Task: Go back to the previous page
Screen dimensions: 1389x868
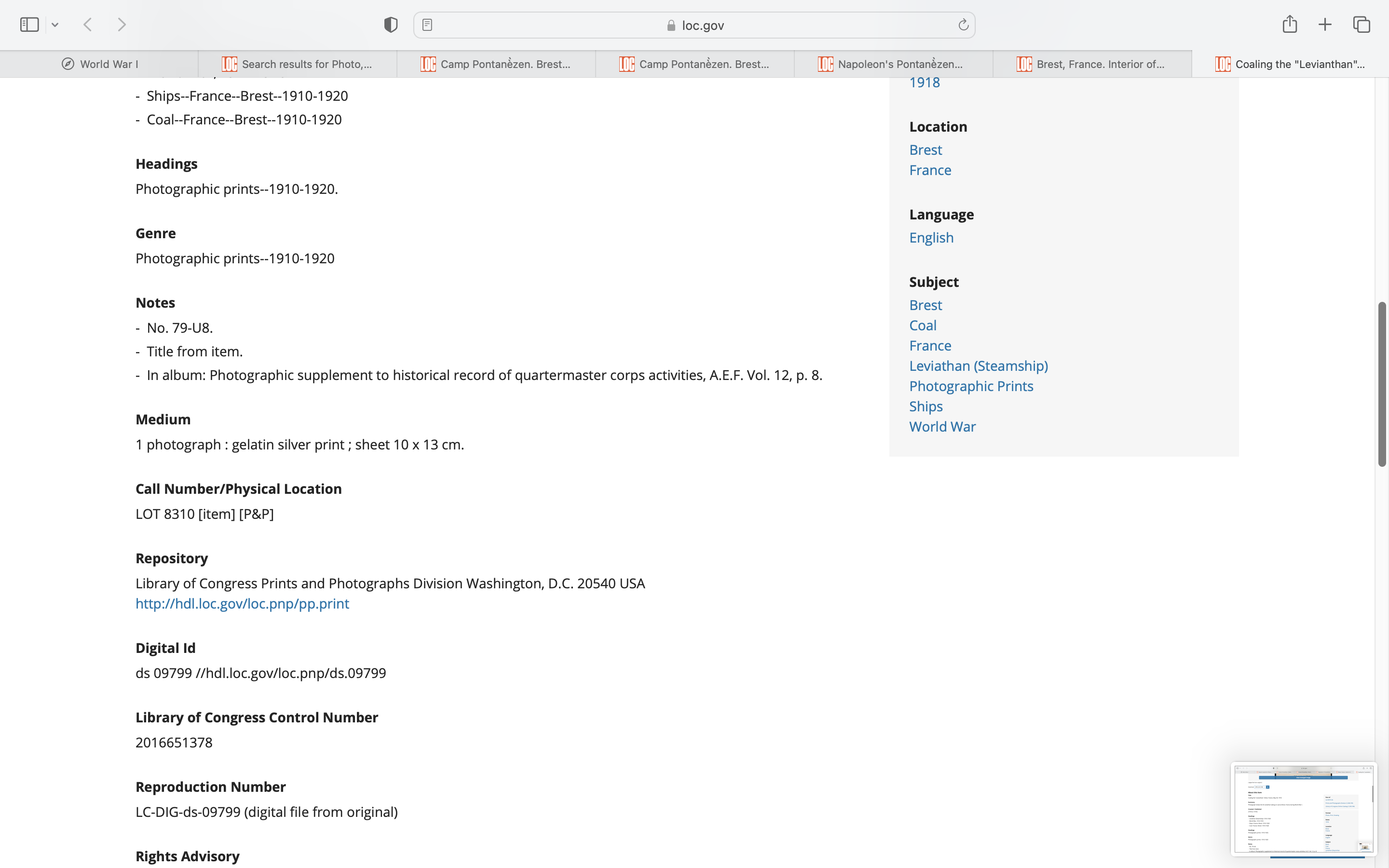Action: tap(88, 25)
